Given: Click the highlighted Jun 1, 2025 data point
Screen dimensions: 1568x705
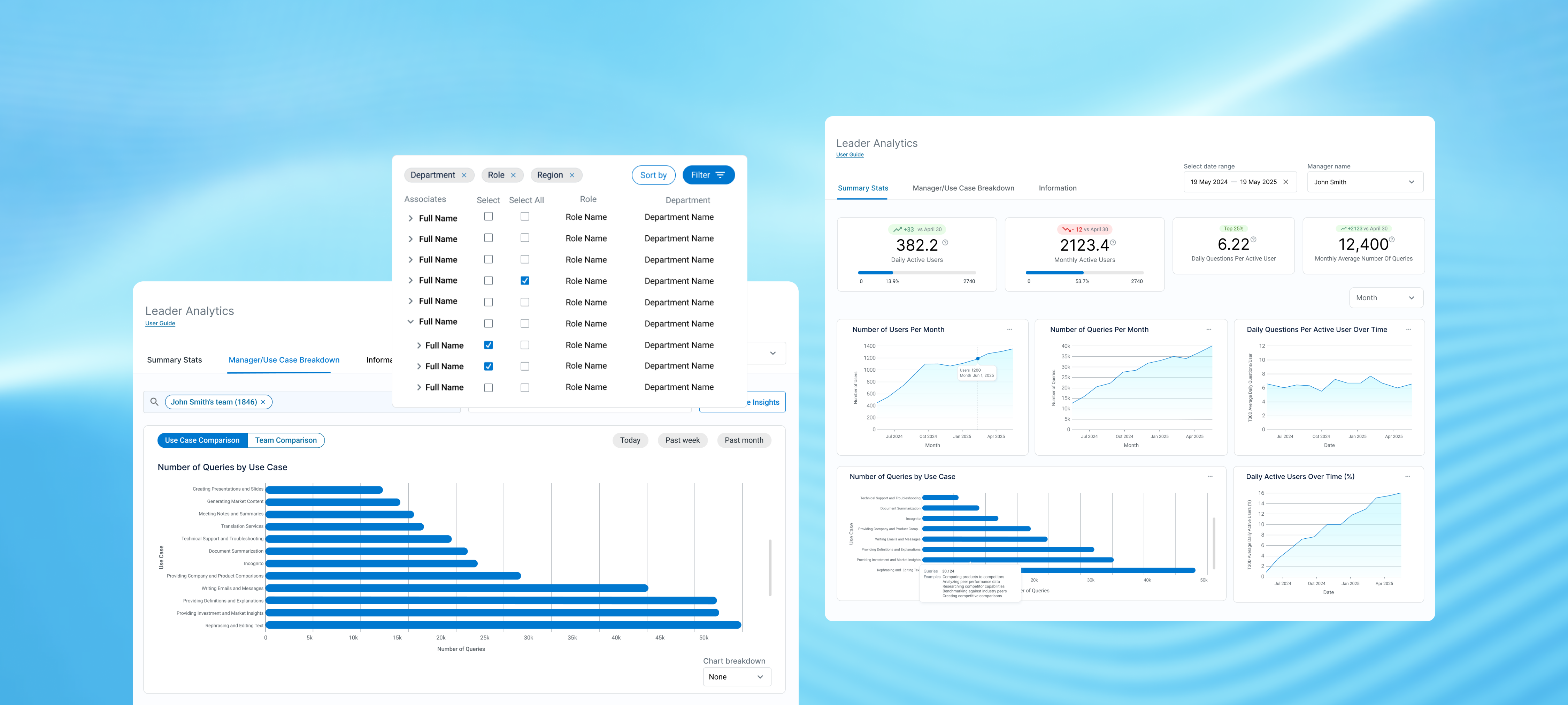Looking at the screenshot, I should [x=978, y=358].
